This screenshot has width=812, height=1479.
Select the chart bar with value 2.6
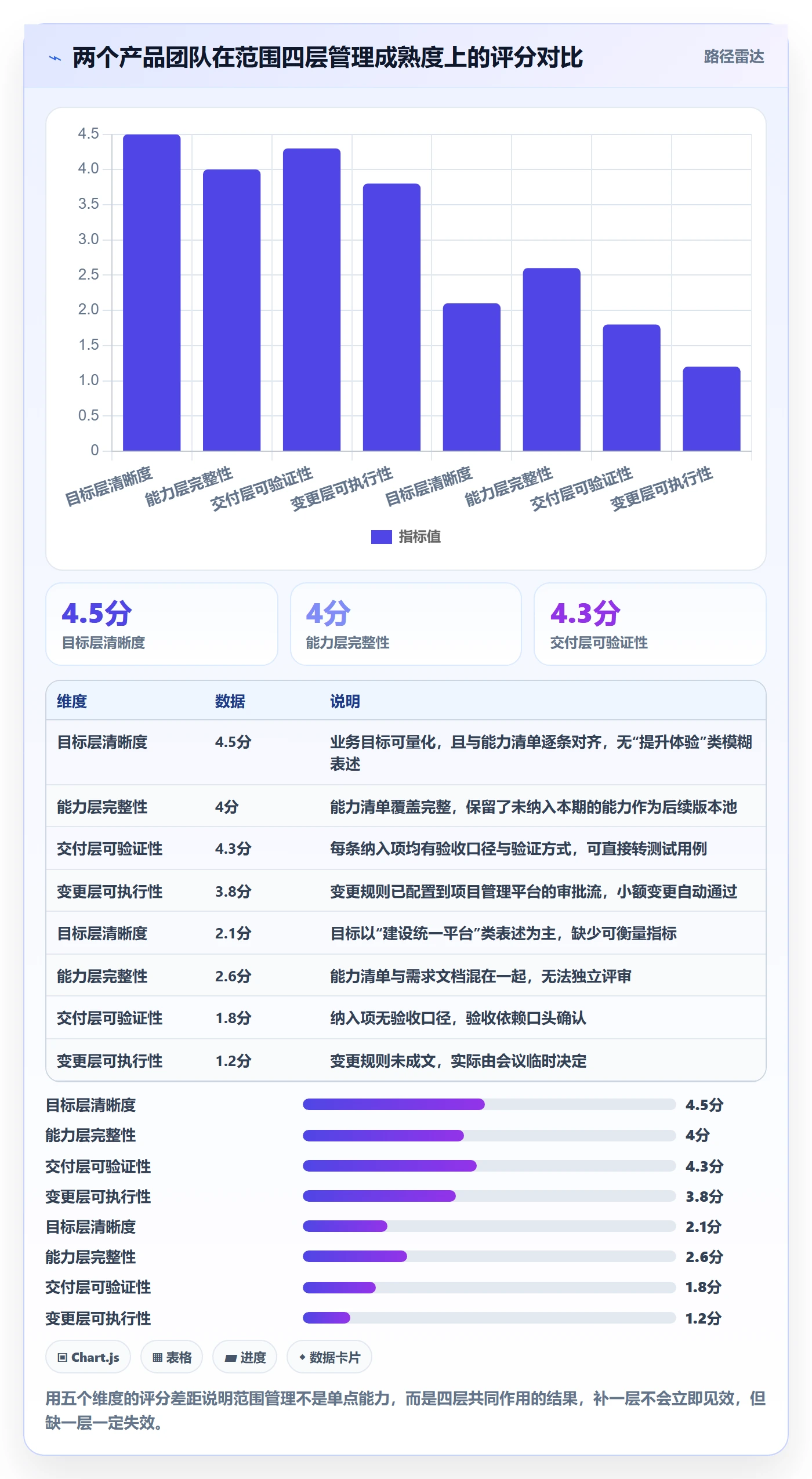[552, 359]
